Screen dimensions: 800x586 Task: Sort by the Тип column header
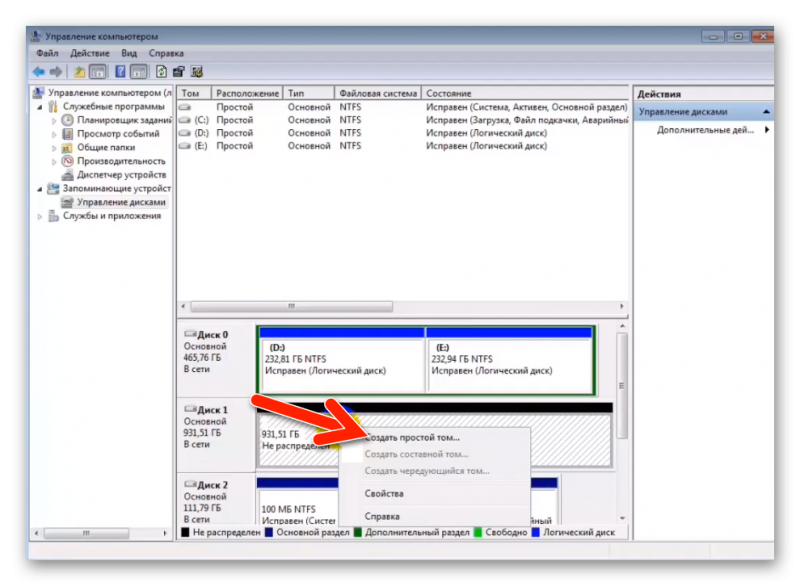point(309,93)
